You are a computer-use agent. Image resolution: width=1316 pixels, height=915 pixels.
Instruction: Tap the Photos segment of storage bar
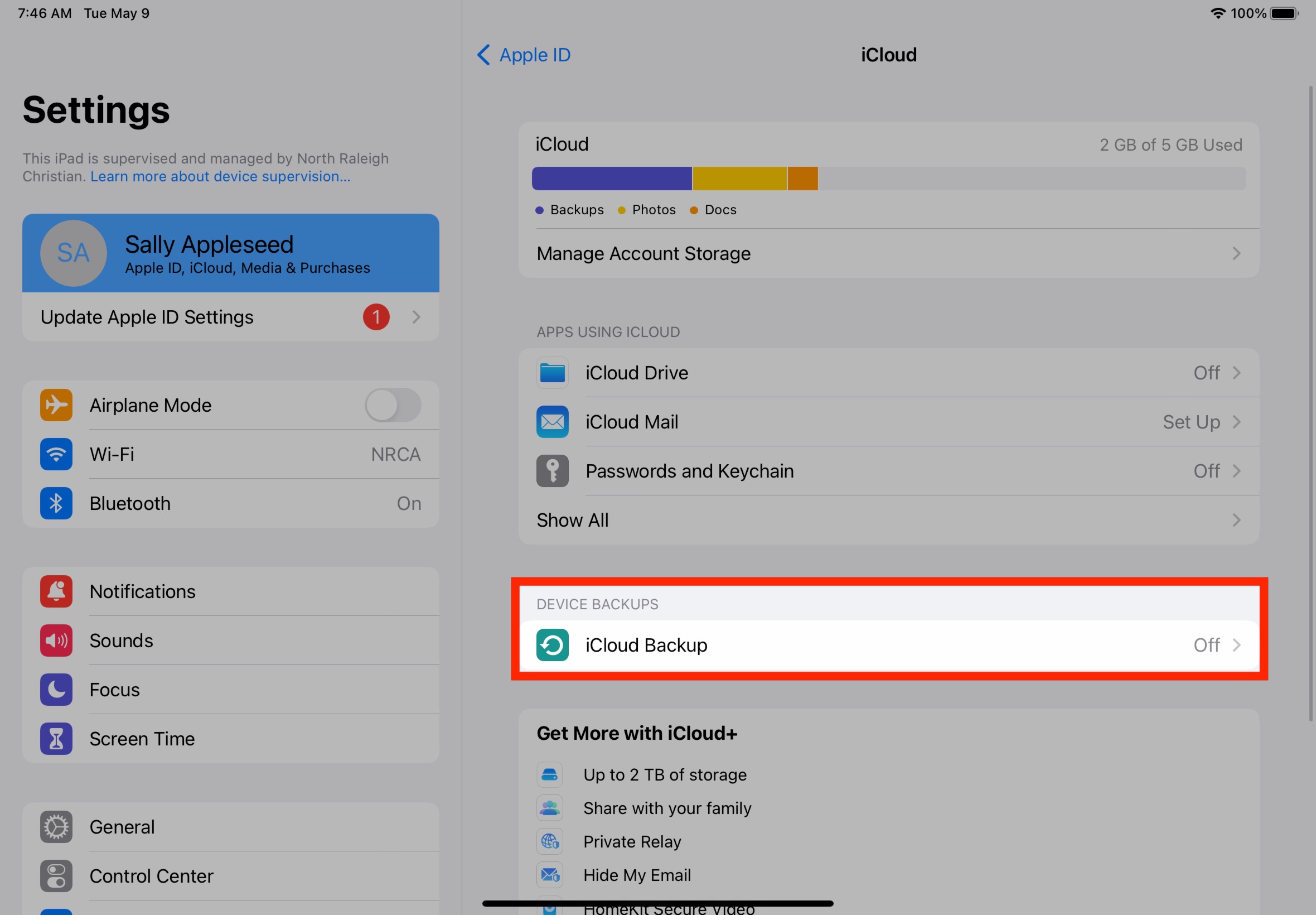click(739, 179)
